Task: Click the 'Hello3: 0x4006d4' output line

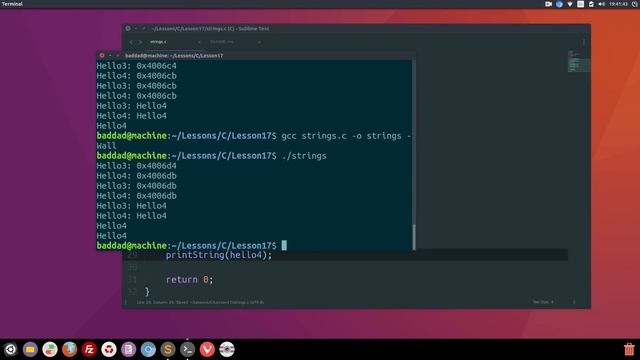Action: (136, 166)
